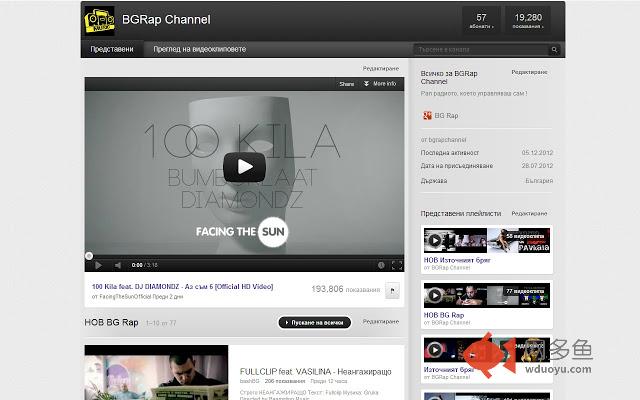The height and width of the screenshot is (400, 640).
Task: Click Share in video header
Action: [347, 84]
